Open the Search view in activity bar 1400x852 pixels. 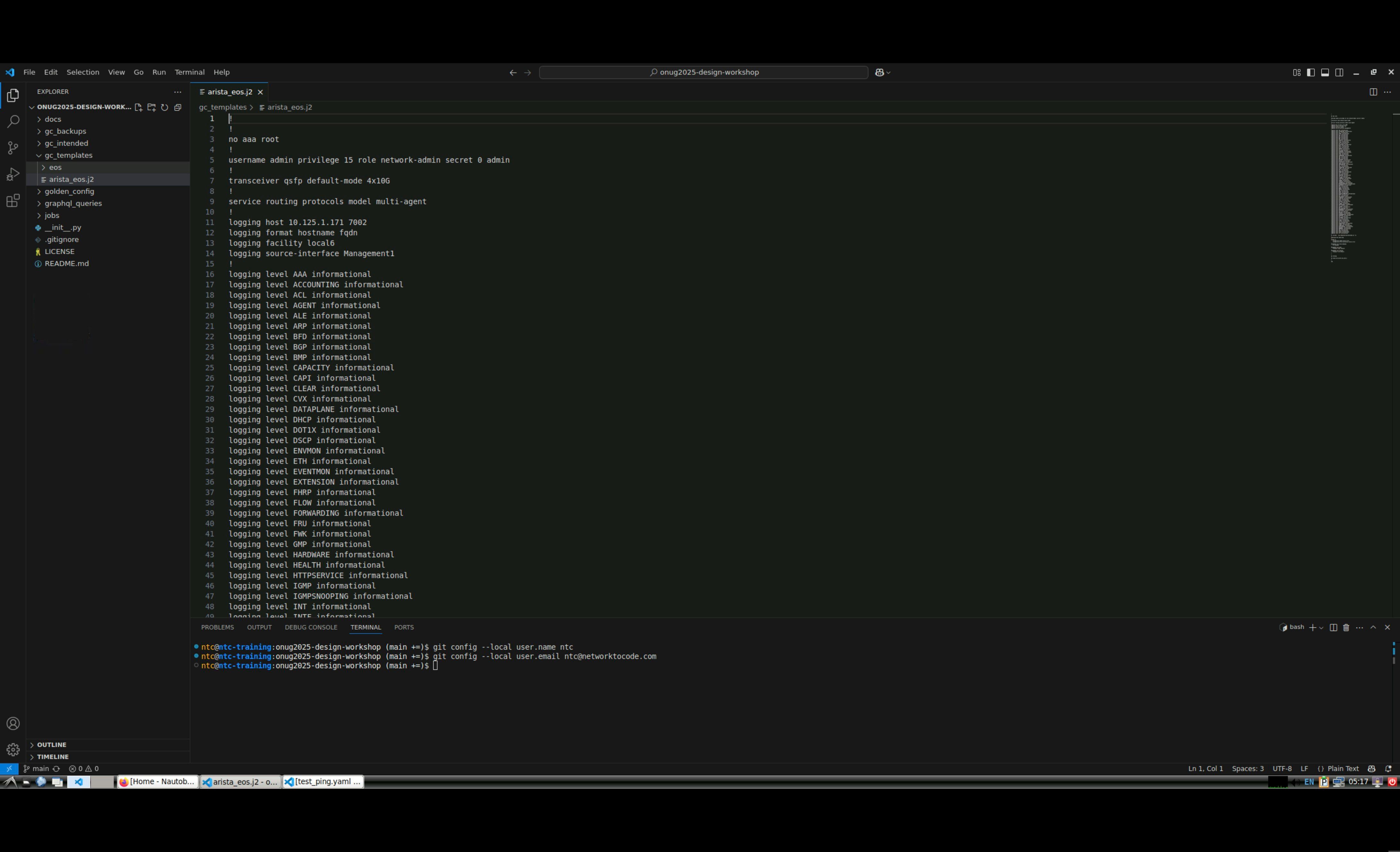coord(13,122)
